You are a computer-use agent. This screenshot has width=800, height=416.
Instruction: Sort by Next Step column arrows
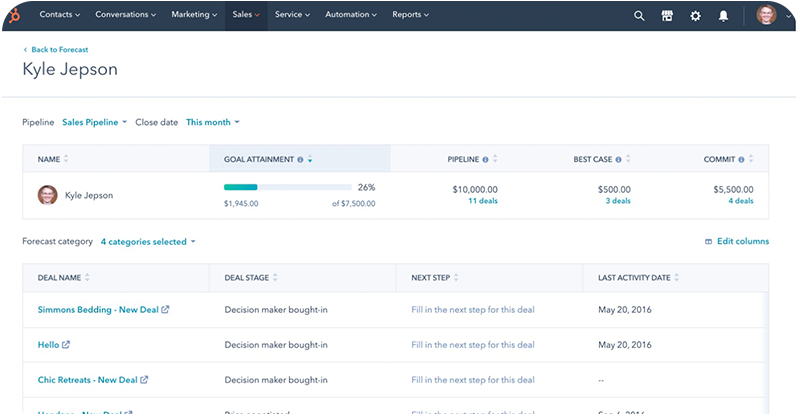[x=456, y=277]
